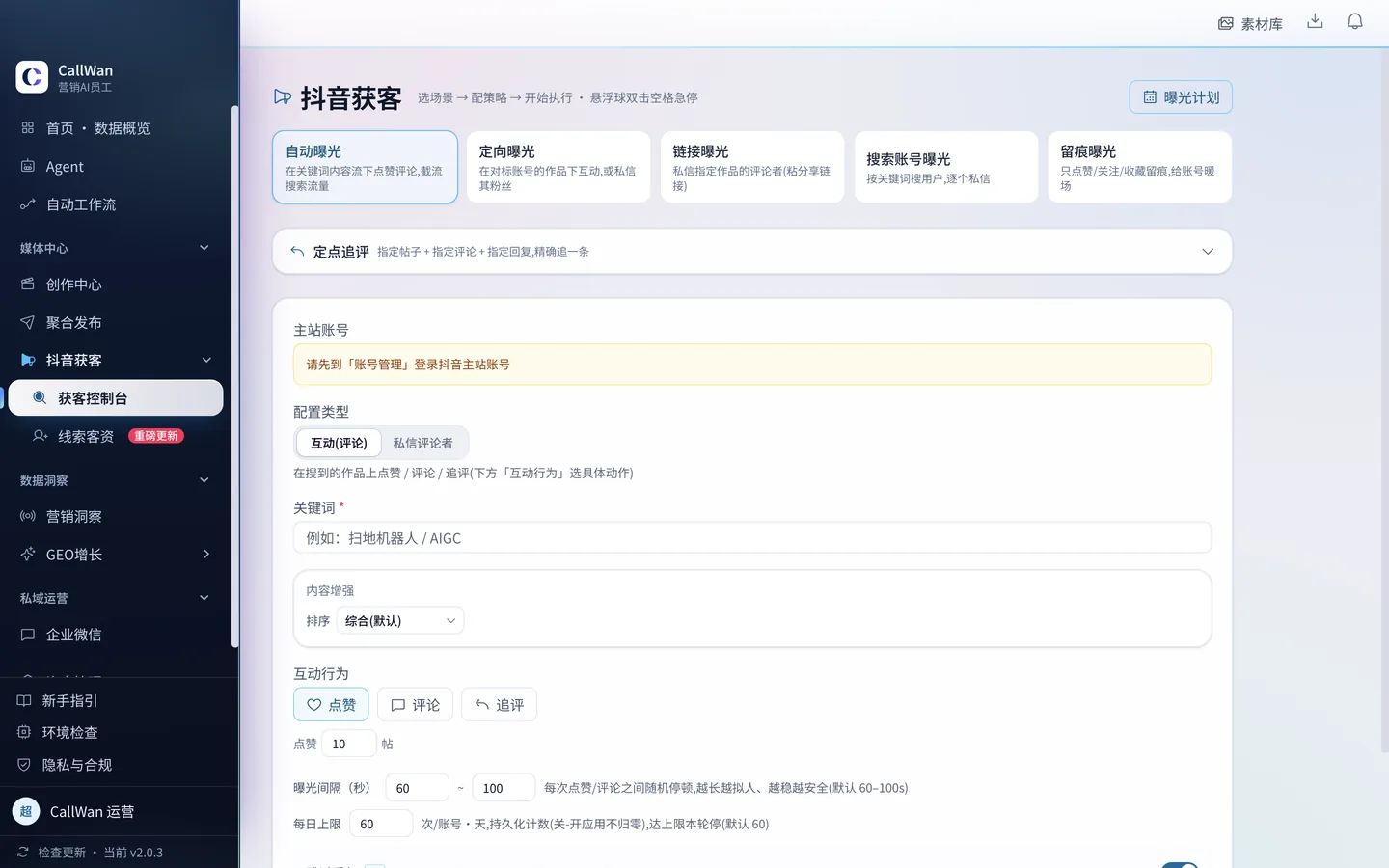Click the sidebar vertical scrollbar
The height and width of the screenshot is (868, 1389).
tap(234, 376)
